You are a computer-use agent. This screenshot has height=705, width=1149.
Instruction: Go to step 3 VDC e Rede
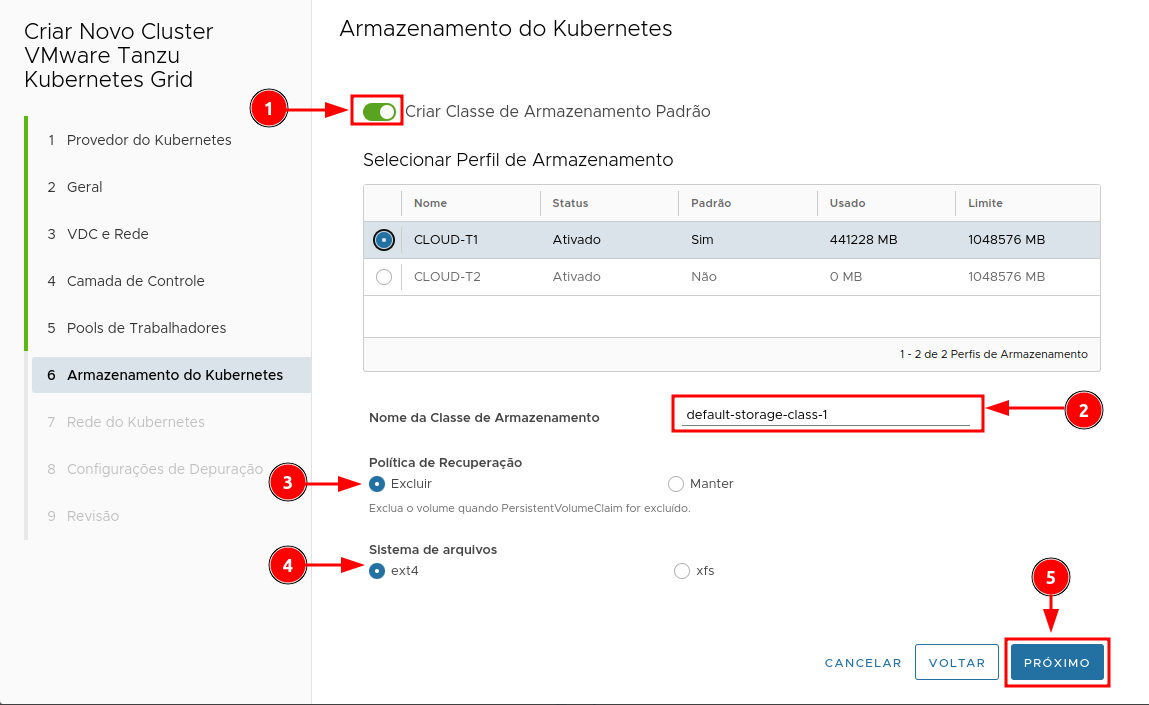(97, 234)
